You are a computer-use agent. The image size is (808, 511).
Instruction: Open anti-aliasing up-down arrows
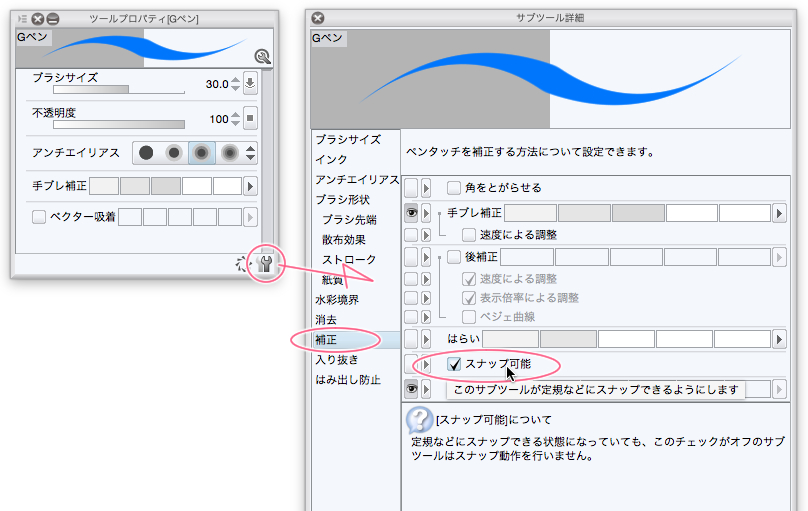coord(250,152)
